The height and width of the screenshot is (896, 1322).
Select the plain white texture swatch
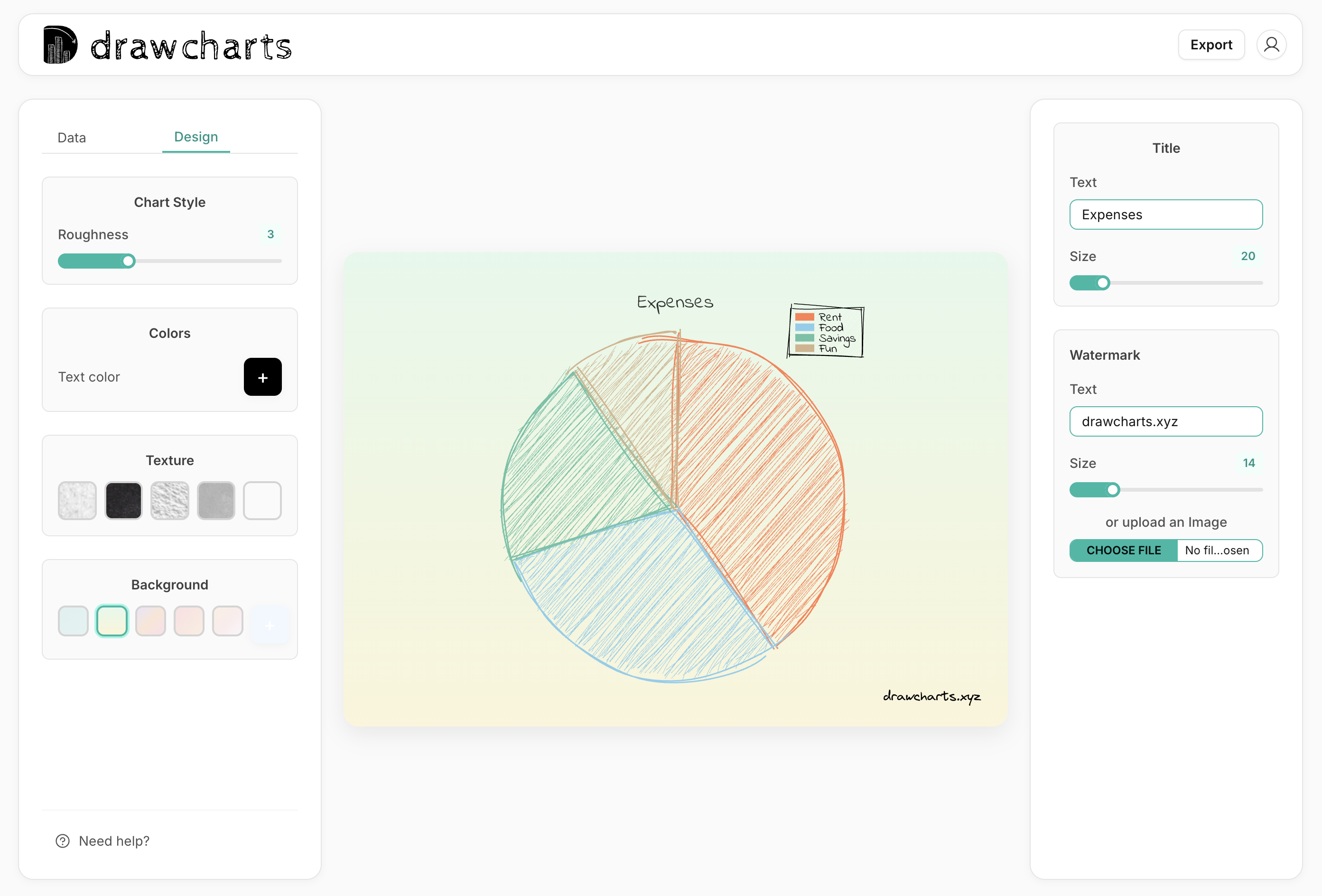(262, 500)
